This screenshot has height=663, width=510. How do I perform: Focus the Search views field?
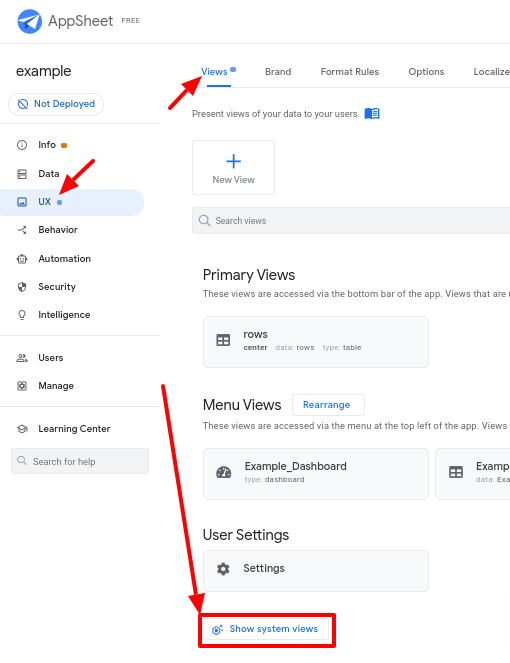(x=351, y=221)
